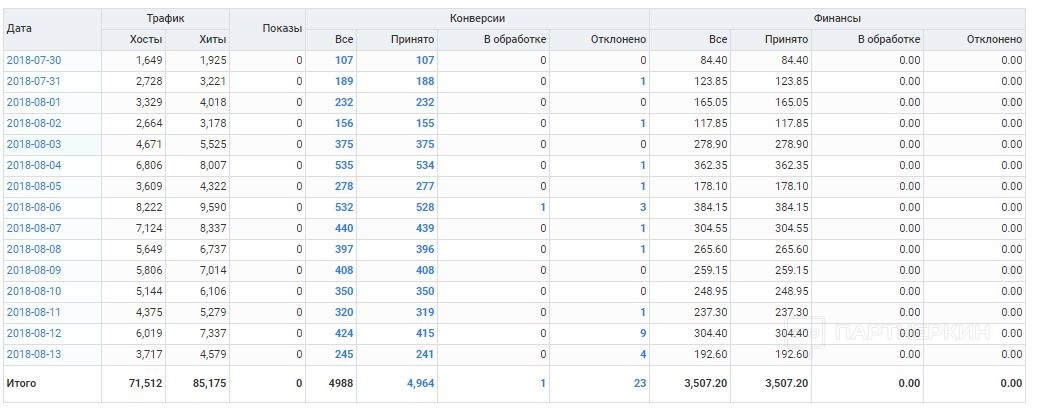Viewport: 1041px width, 411px height.
Task: Click accepted conversions 241 for 2018-08-13
Action: [425, 355]
